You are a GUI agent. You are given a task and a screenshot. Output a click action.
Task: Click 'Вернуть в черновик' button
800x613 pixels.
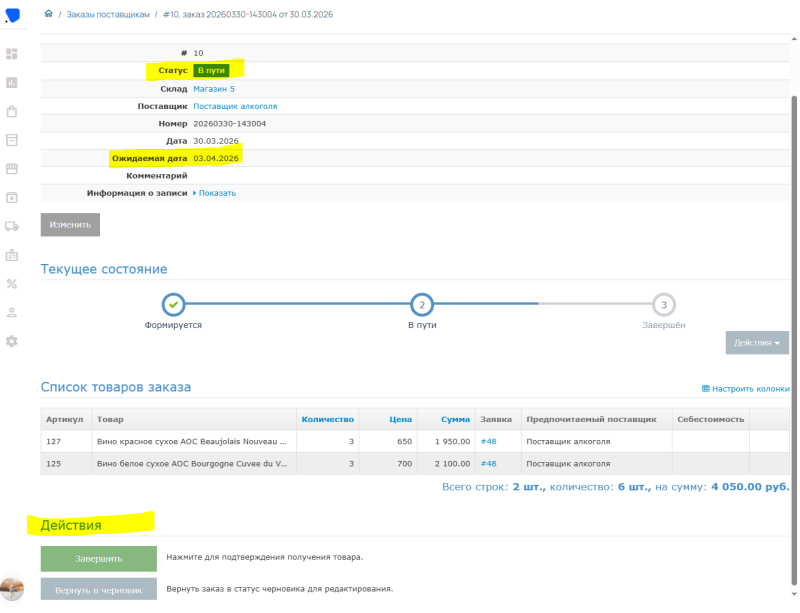[x=99, y=590]
